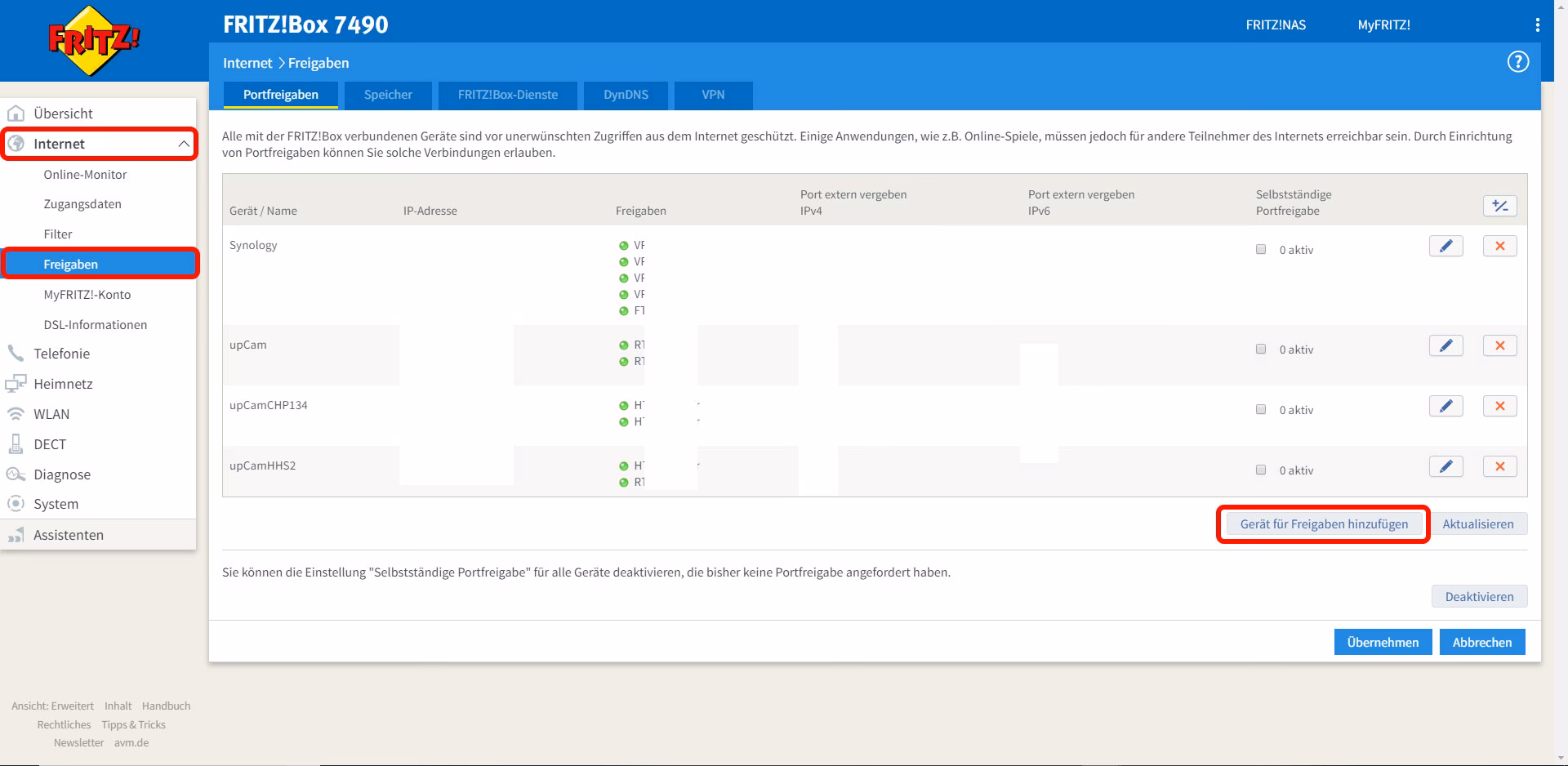Click the WLAN wifi icon
1568x766 pixels.
(16, 414)
